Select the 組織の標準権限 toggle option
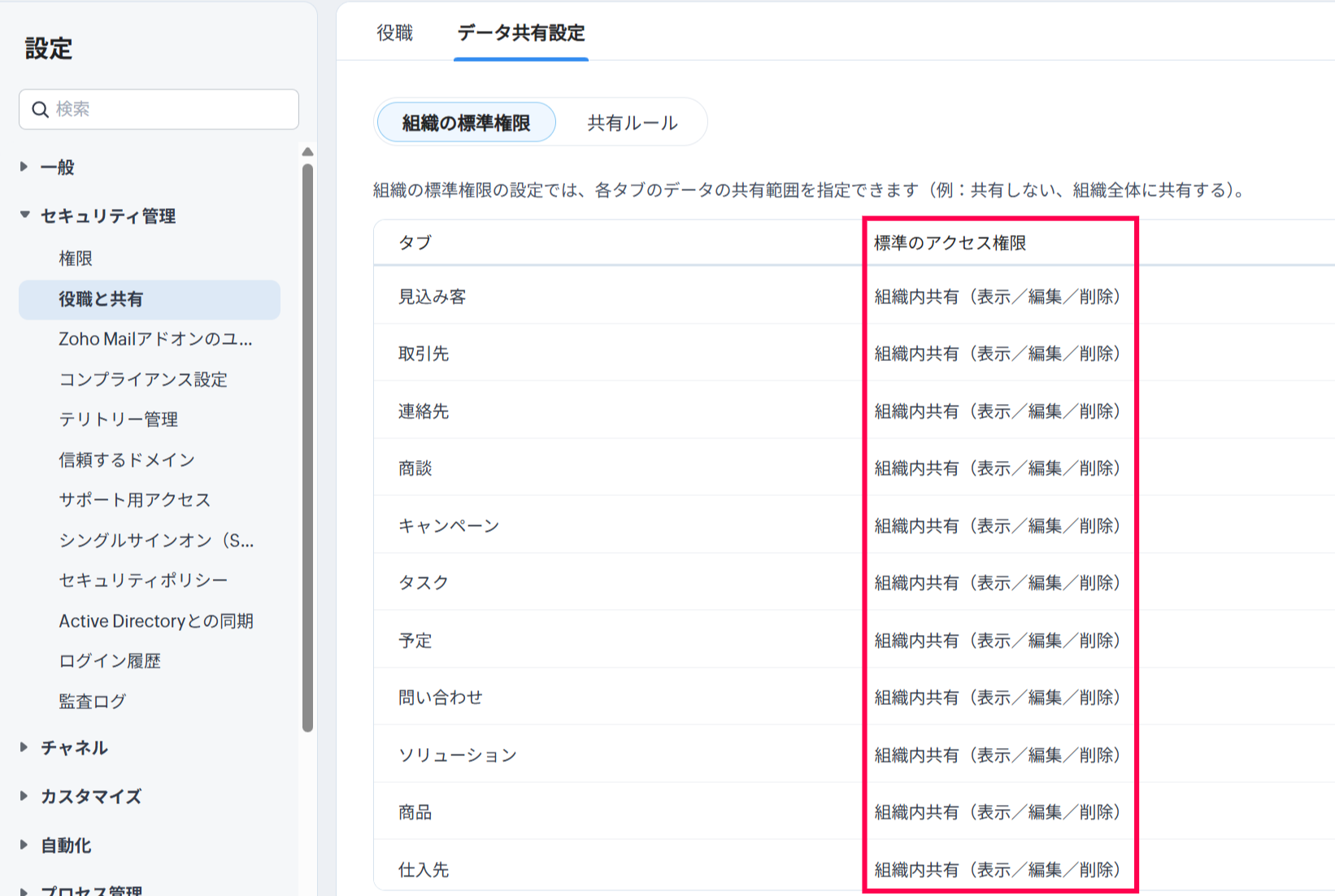1335x896 pixels. [466, 123]
